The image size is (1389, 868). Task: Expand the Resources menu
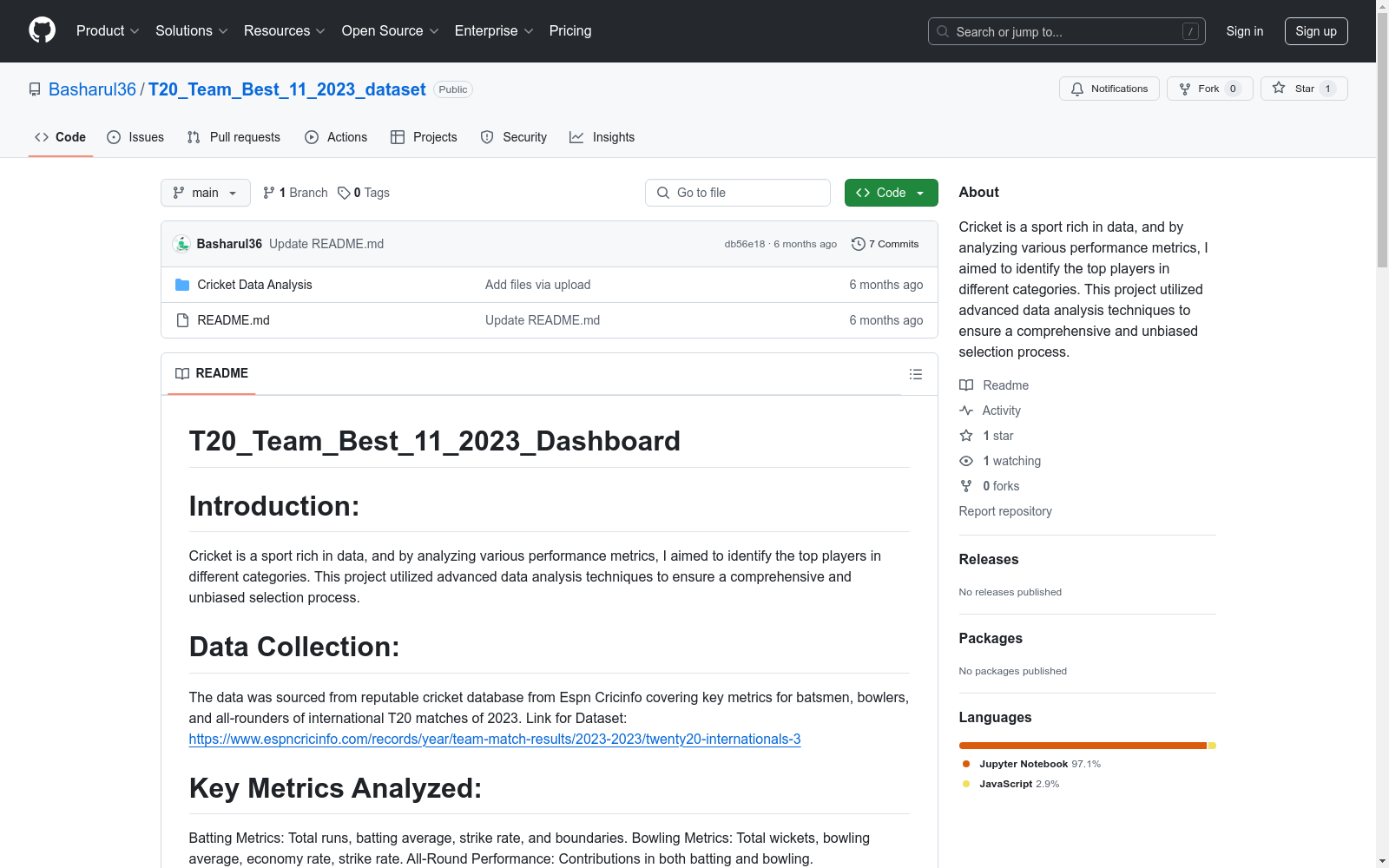click(x=285, y=31)
